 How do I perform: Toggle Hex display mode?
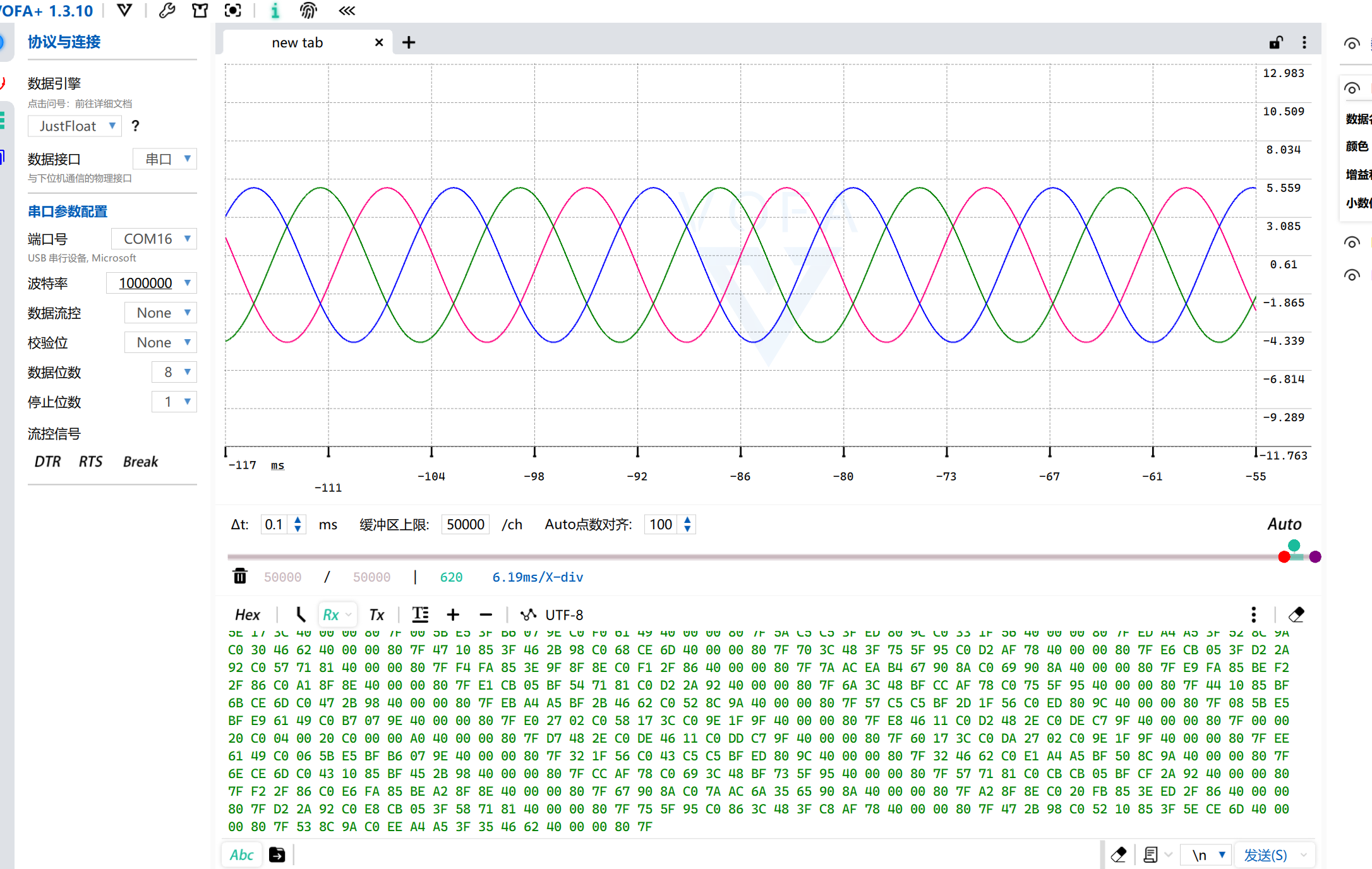coord(247,614)
